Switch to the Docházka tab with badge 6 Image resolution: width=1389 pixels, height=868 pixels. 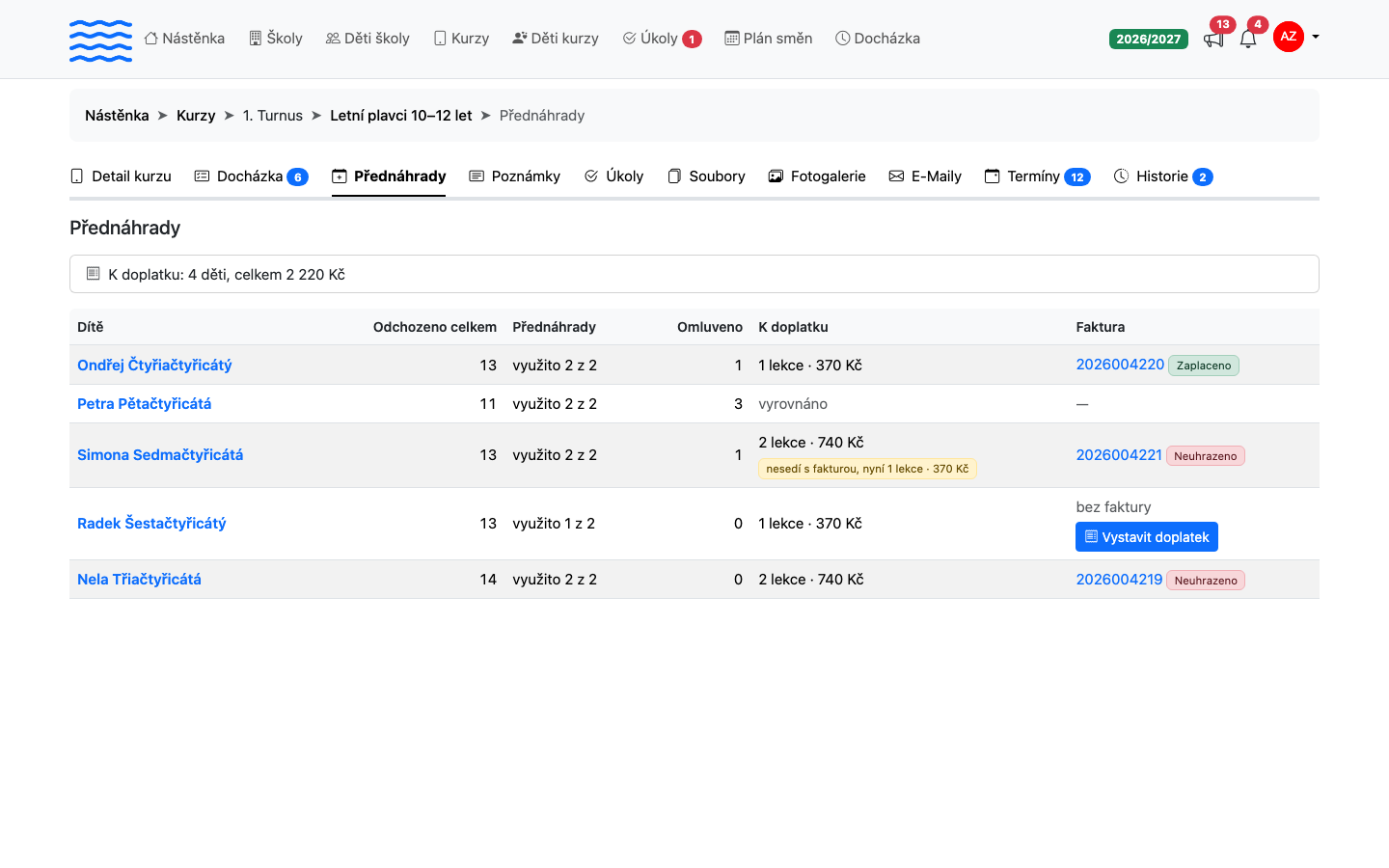251,176
